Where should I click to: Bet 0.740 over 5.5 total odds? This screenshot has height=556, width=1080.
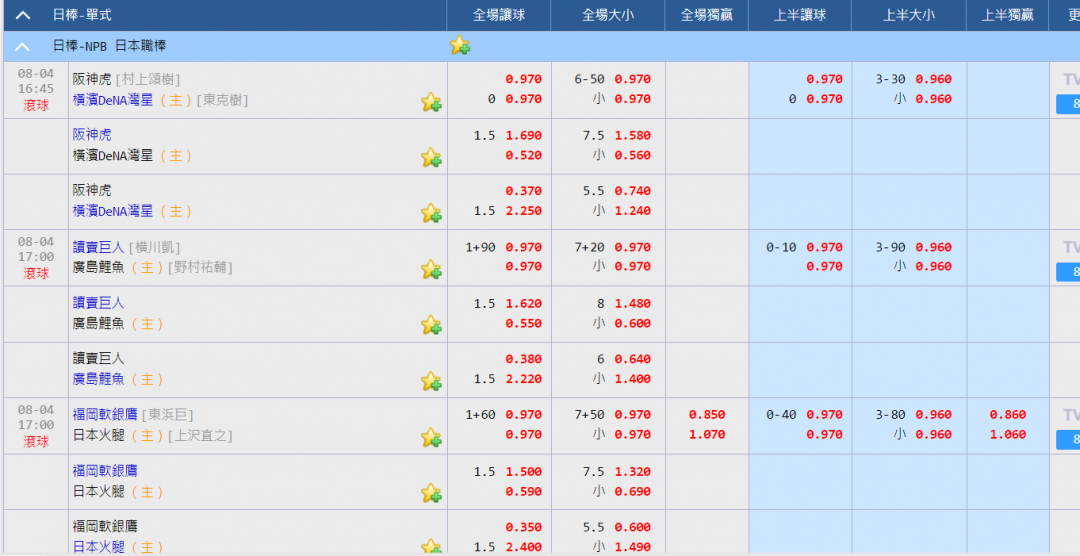[633, 192]
